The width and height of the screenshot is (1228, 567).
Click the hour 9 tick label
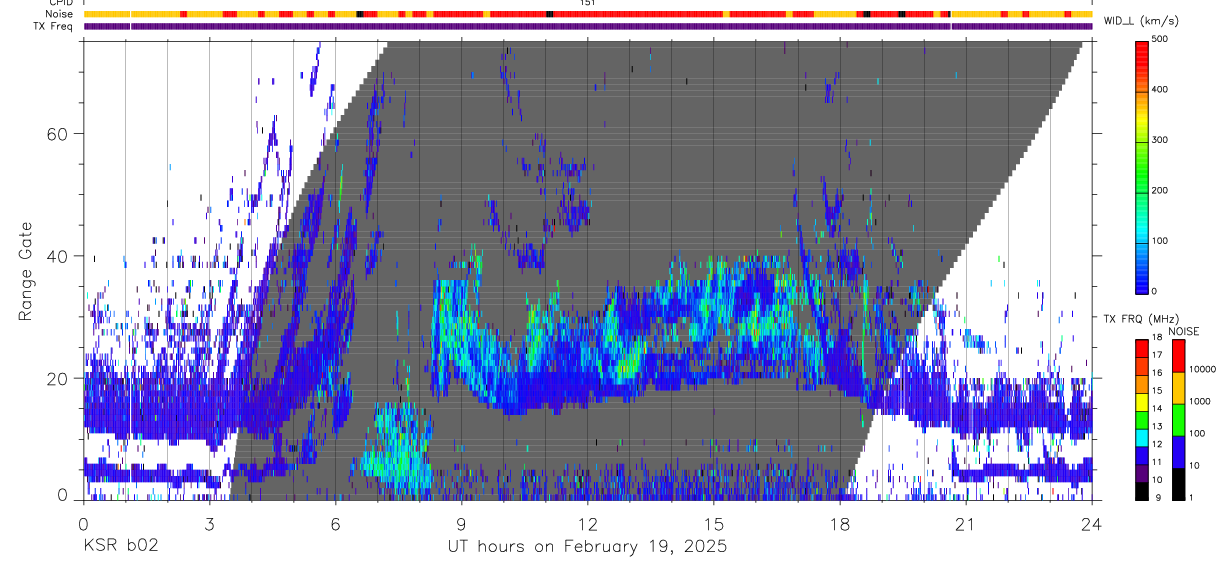pos(461,524)
